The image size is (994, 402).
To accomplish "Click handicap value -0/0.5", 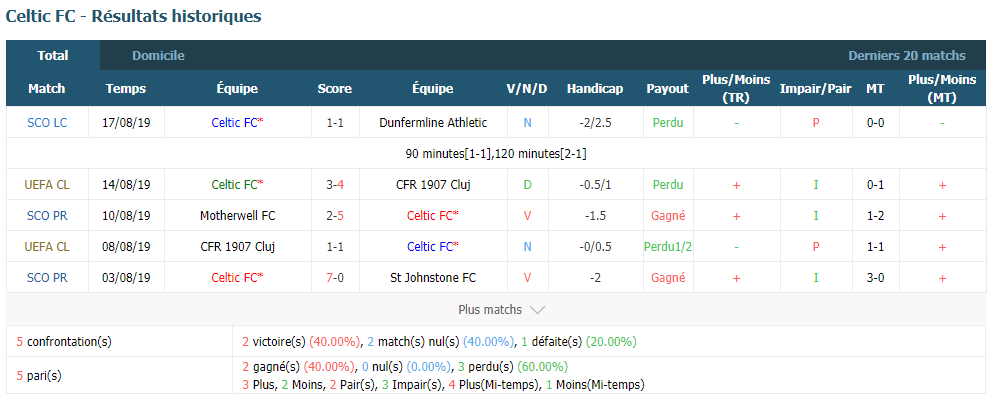I will 595,247.
